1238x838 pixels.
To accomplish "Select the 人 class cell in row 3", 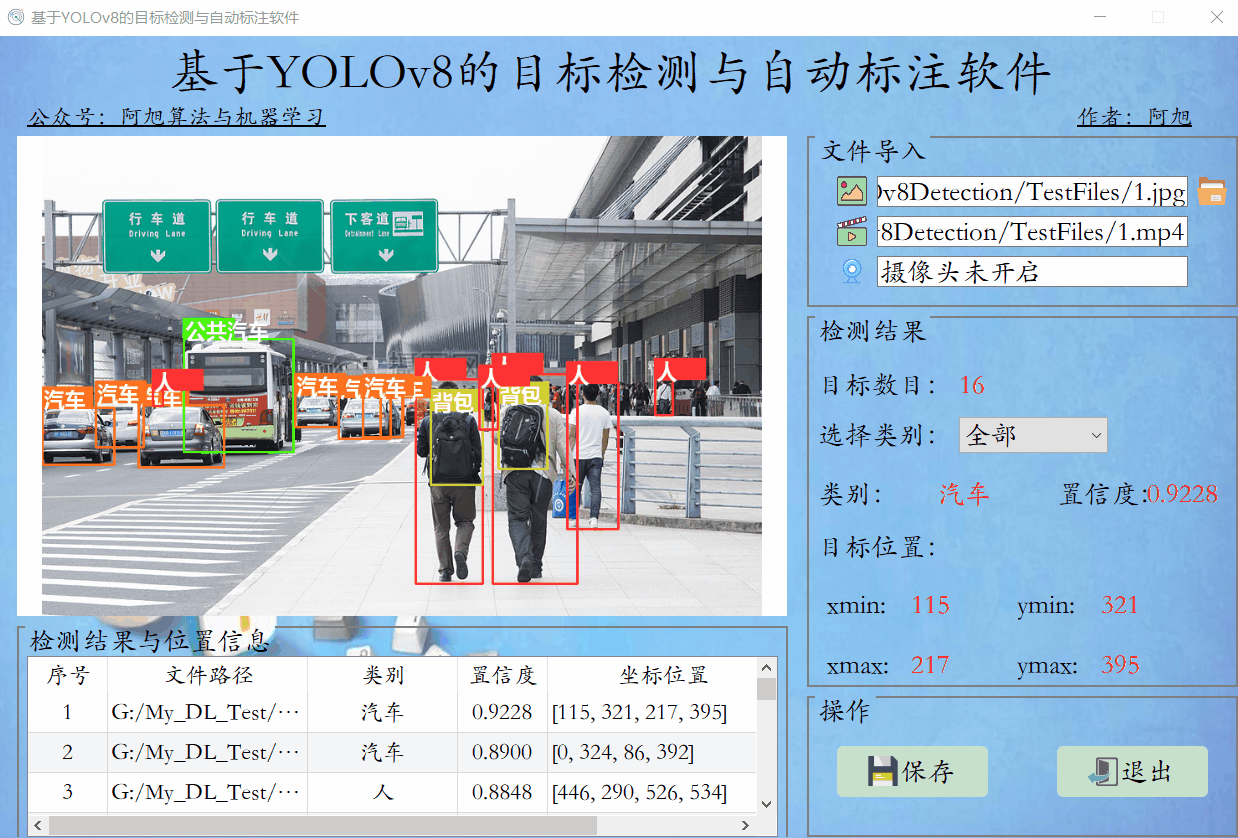I will pyautogui.click(x=382, y=792).
